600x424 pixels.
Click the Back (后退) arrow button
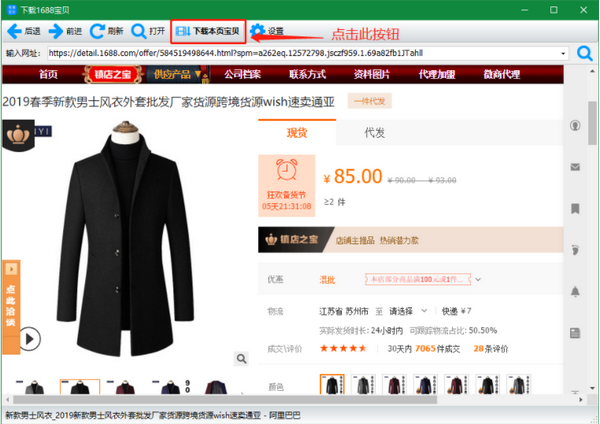(24, 31)
